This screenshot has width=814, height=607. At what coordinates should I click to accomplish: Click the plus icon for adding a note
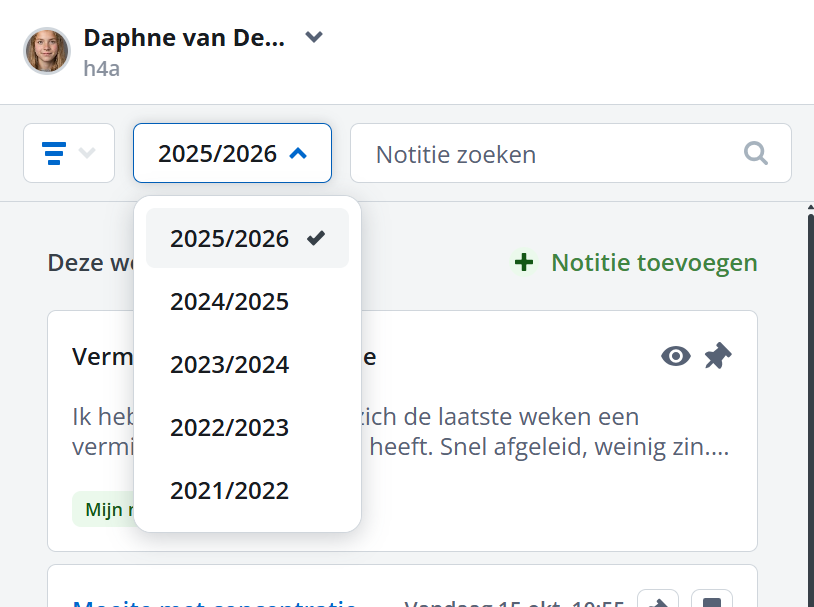[x=523, y=263]
